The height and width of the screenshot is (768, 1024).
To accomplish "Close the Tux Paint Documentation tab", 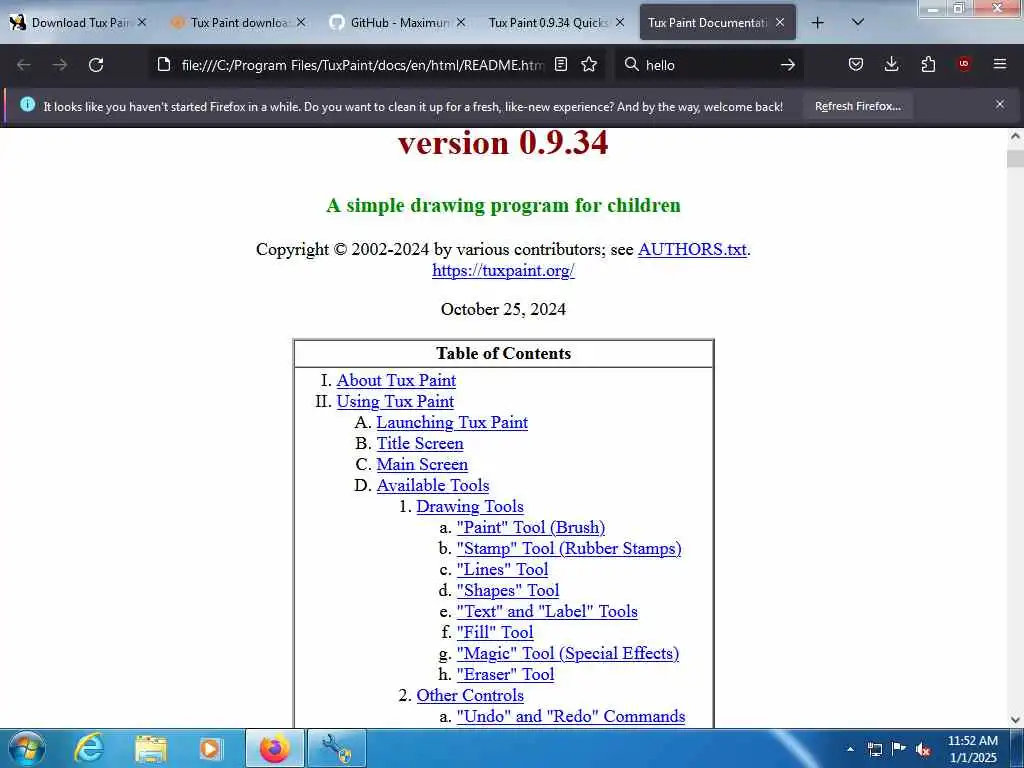I will pos(780,22).
